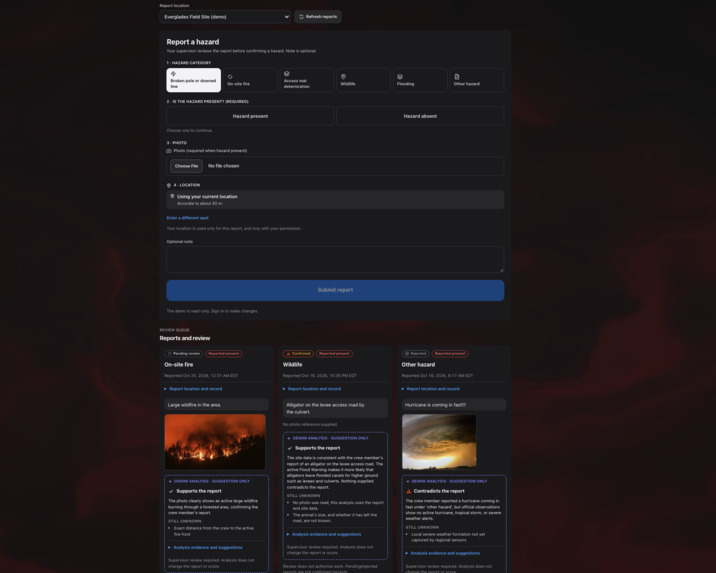
Task: Click Reported present badge on Wildlife card
Action: click(x=334, y=353)
